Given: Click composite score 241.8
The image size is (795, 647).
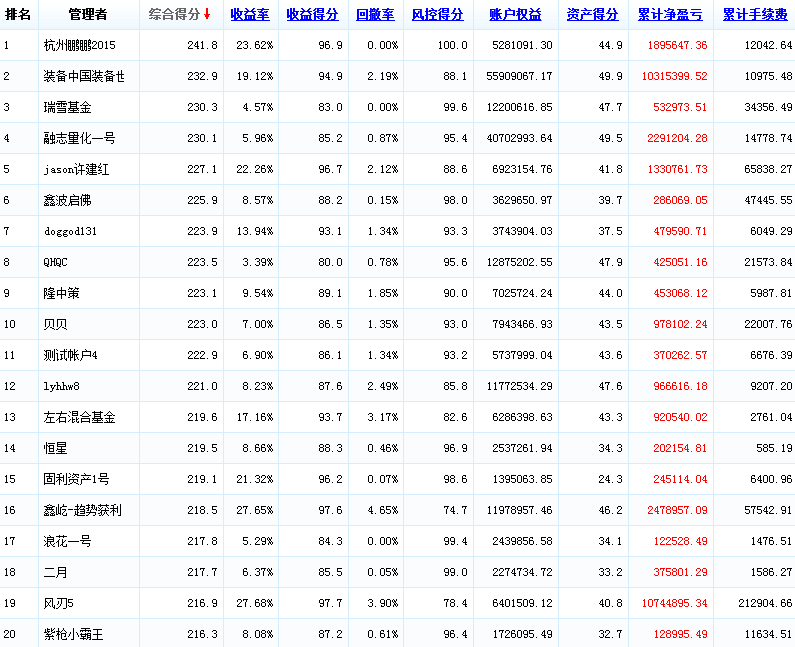Looking at the screenshot, I should (x=202, y=45).
